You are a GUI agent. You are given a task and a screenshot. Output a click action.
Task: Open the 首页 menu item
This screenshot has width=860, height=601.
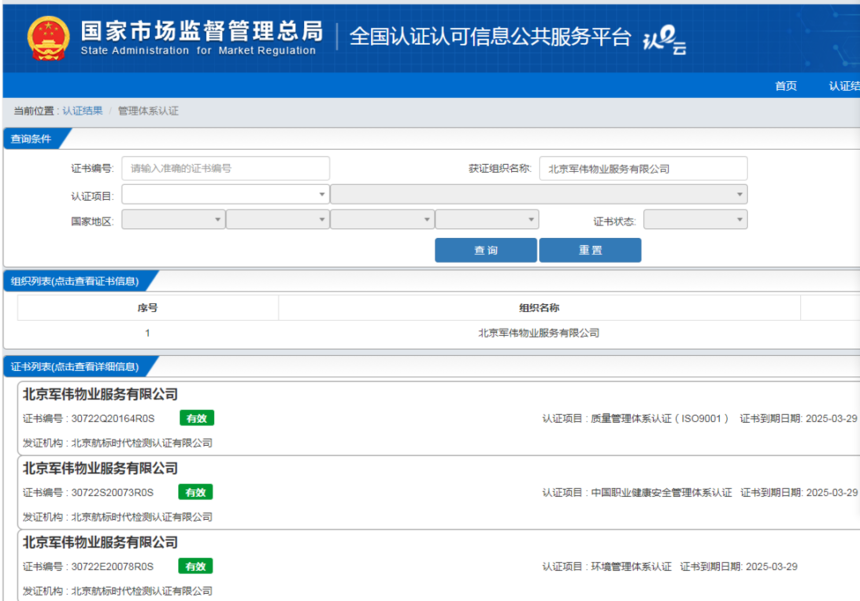click(x=786, y=86)
